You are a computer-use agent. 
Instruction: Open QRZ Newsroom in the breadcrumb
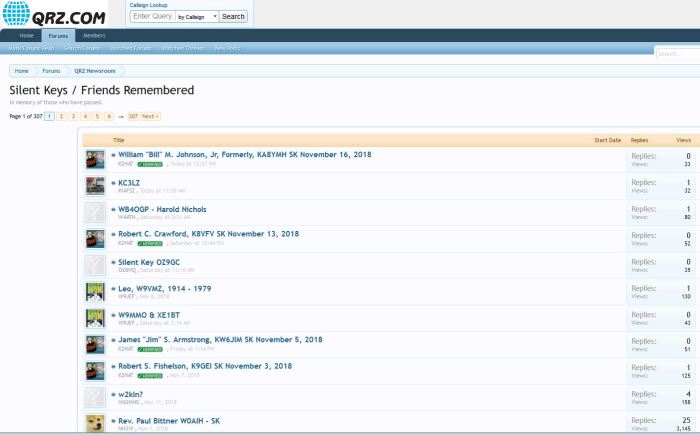94,71
